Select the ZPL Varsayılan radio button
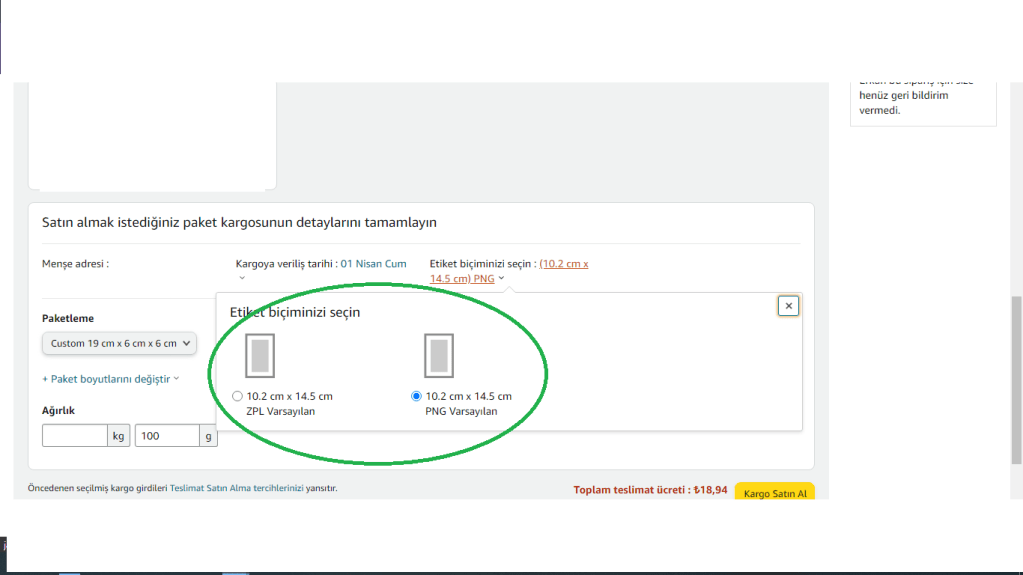 coord(237,396)
